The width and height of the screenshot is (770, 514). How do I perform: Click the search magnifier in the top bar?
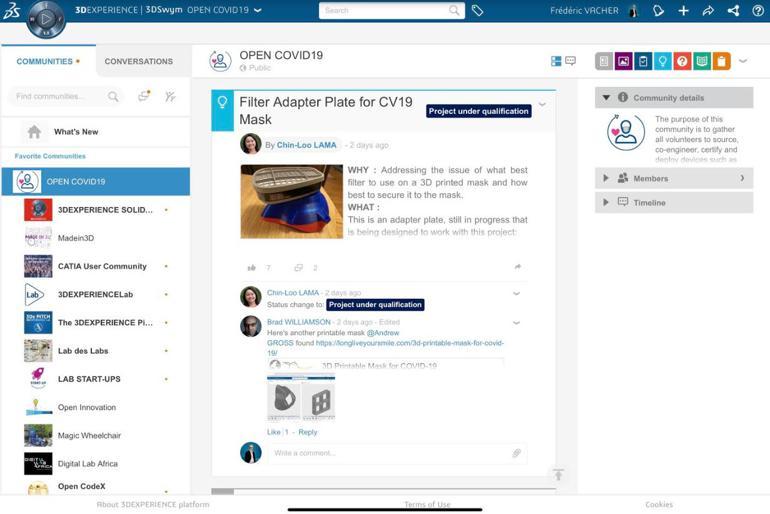click(454, 10)
